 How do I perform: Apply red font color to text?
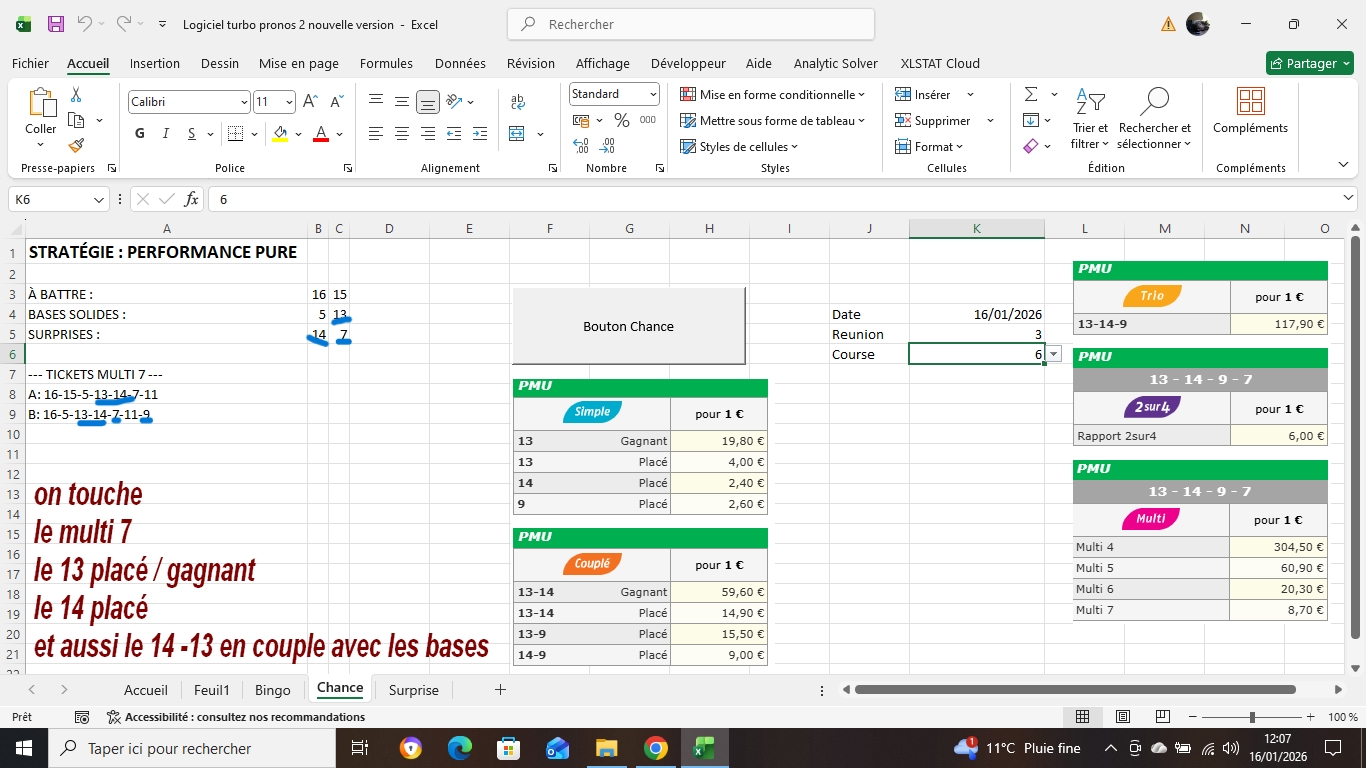point(321,134)
